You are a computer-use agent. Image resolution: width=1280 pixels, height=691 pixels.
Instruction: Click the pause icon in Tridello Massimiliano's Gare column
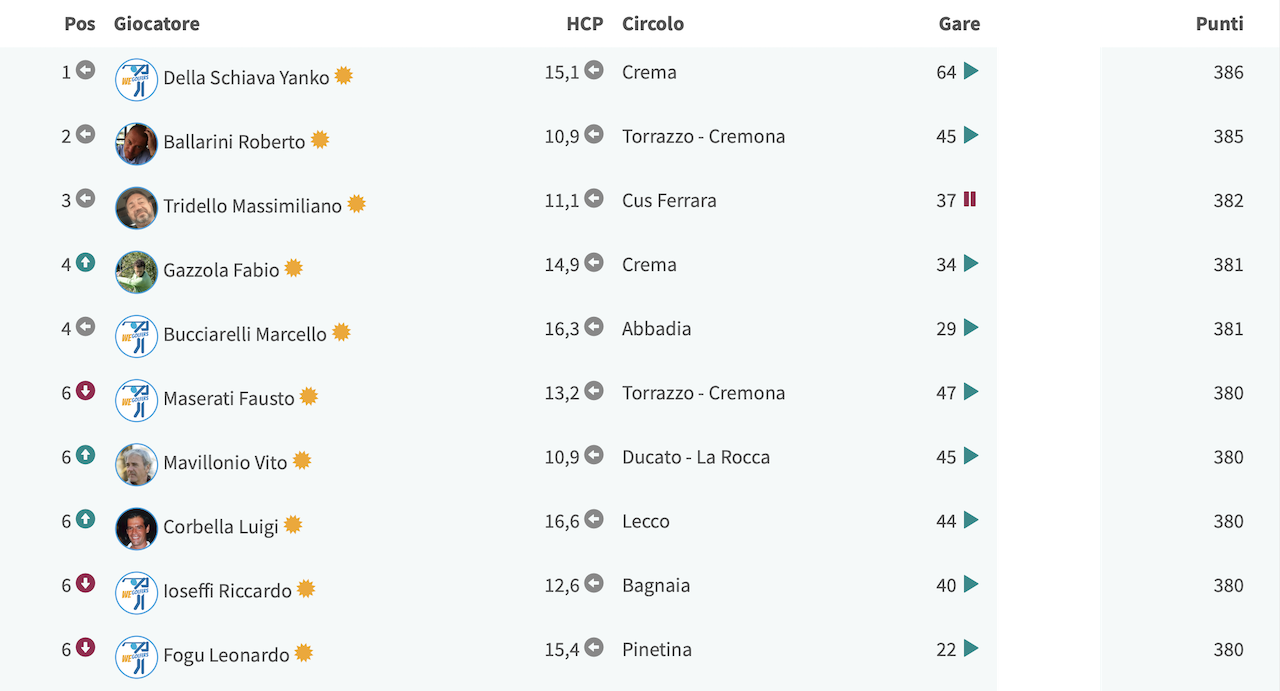click(970, 199)
